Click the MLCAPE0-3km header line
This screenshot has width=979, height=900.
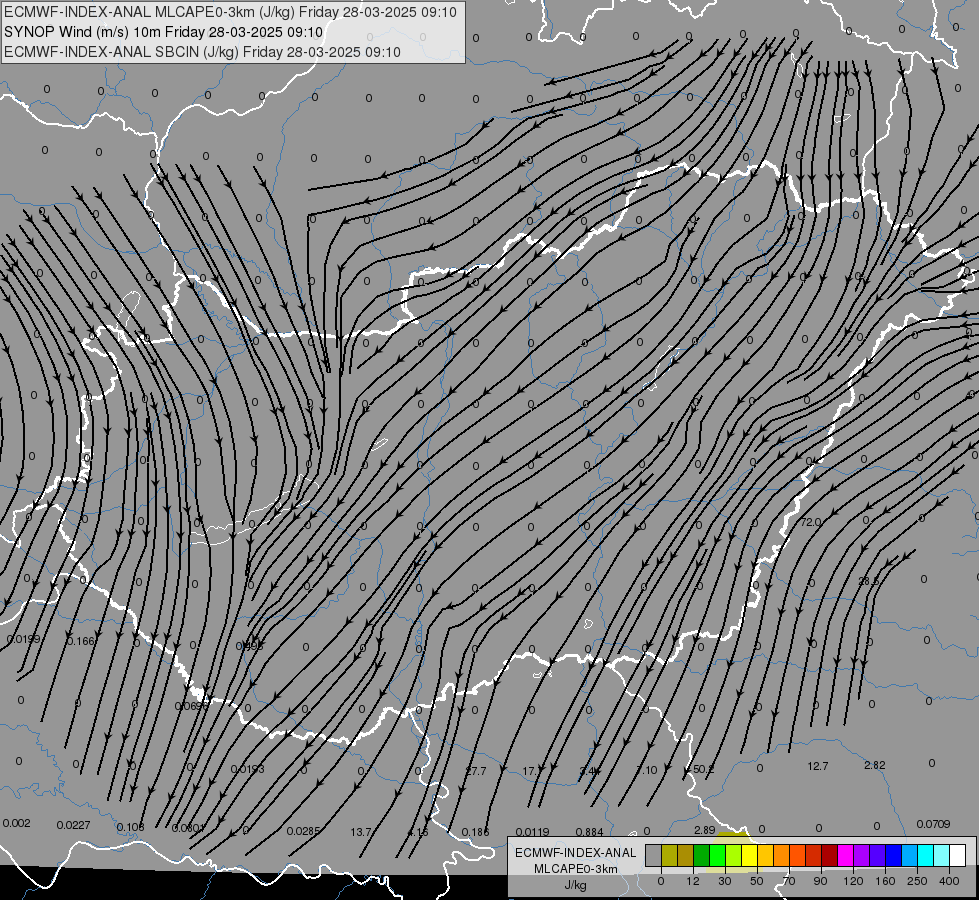(230, 12)
